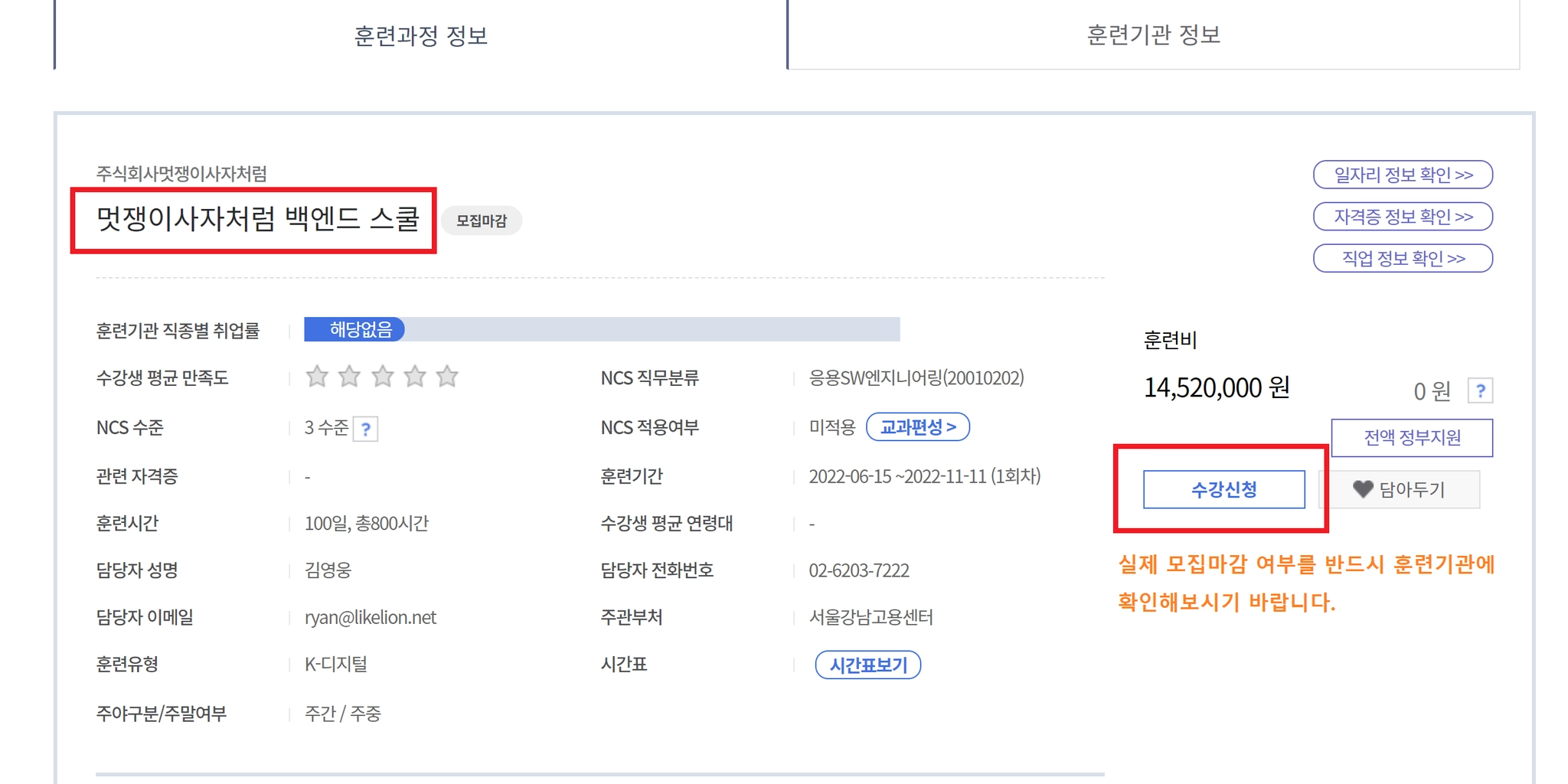Open the 일자리 정보 확인 link
The width and height of the screenshot is (1568, 784).
tap(1403, 175)
